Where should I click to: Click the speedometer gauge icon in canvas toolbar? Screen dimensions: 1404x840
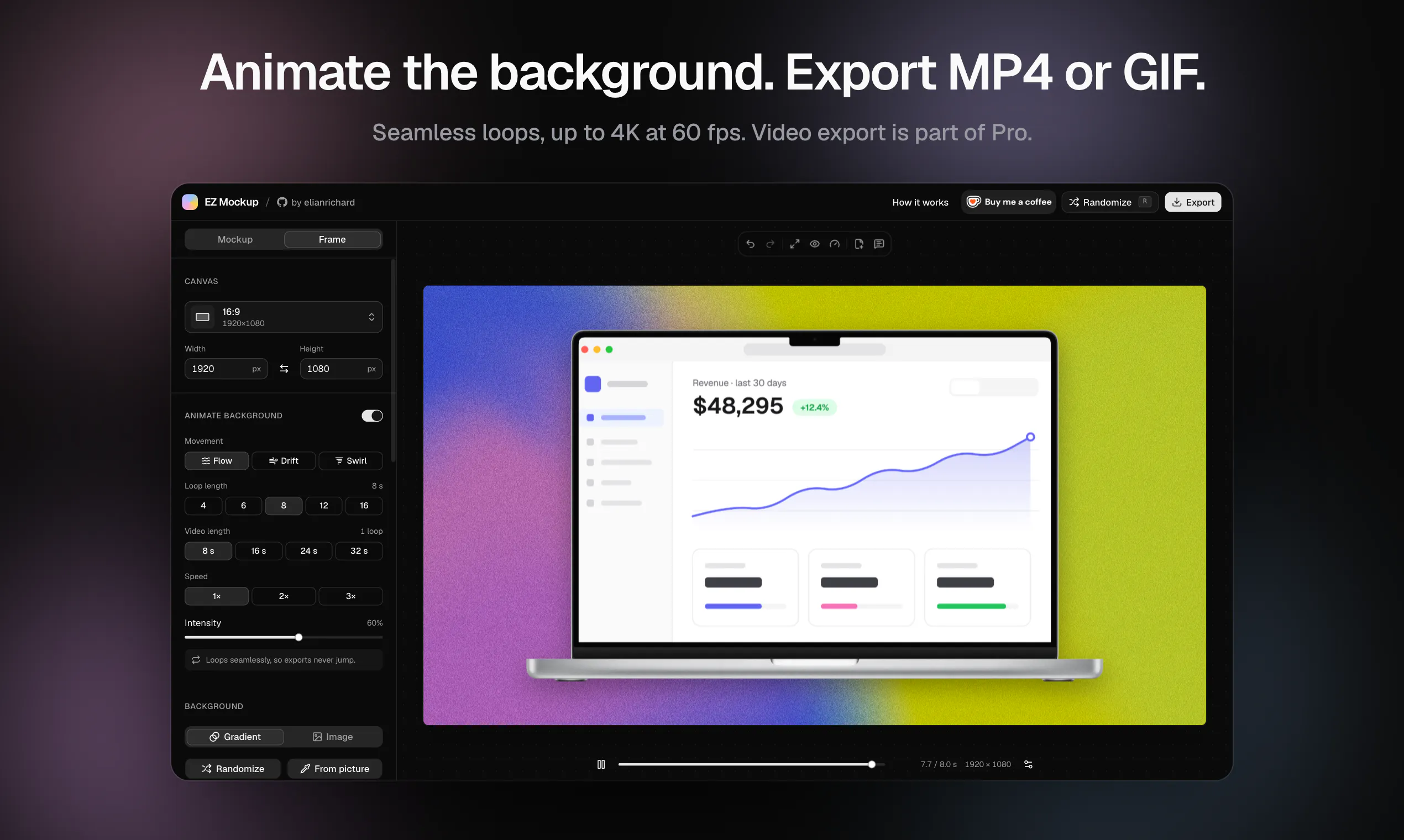click(x=835, y=244)
